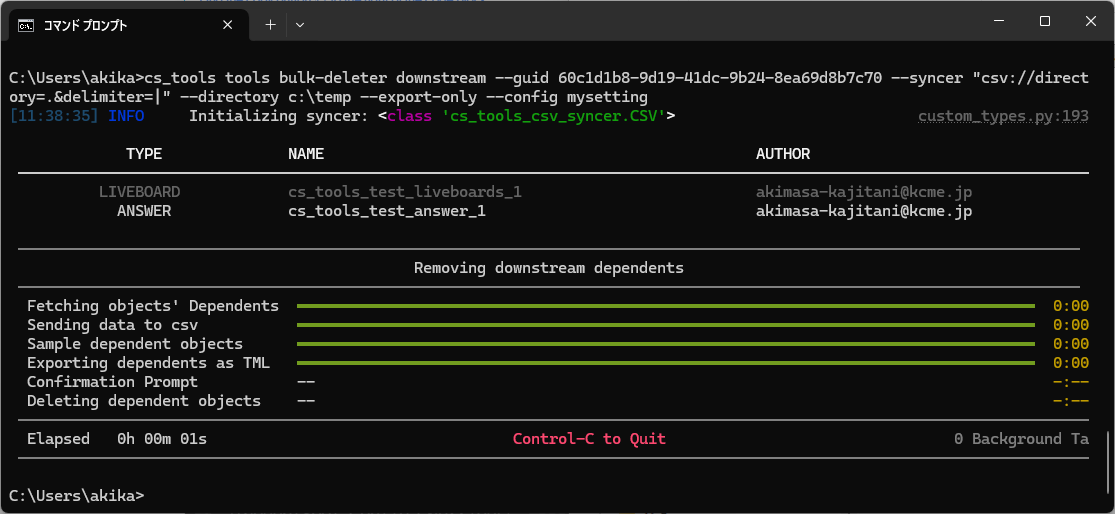Click the vertical scrollbar on the right edge
The height and width of the screenshot is (514, 1115).
click(x=1107, y=440)
